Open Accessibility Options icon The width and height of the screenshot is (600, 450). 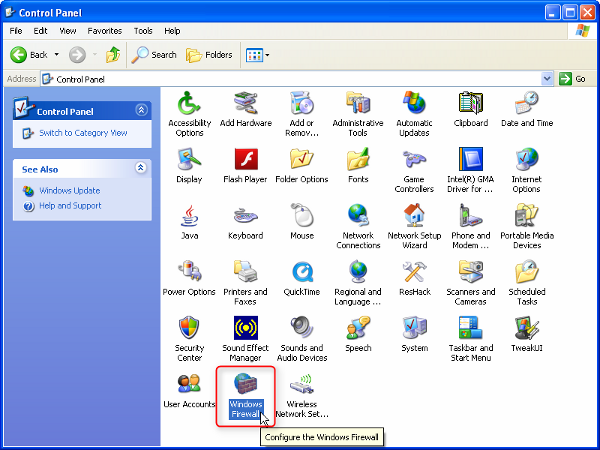[189, 104]
